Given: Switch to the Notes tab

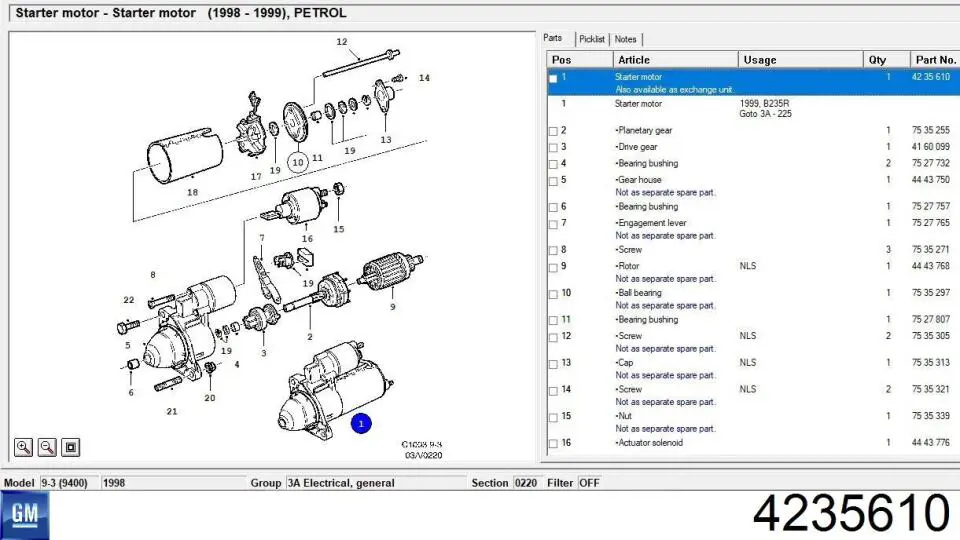Looking at the screenshot, I should (625, 39).
